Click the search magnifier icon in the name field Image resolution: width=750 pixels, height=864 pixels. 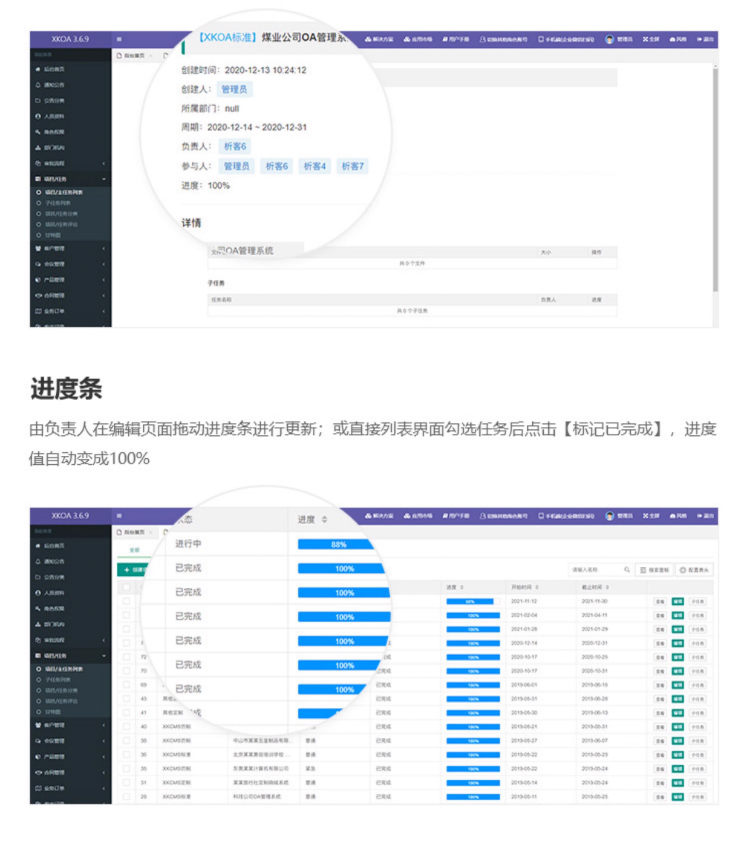(x=627, y=569)
